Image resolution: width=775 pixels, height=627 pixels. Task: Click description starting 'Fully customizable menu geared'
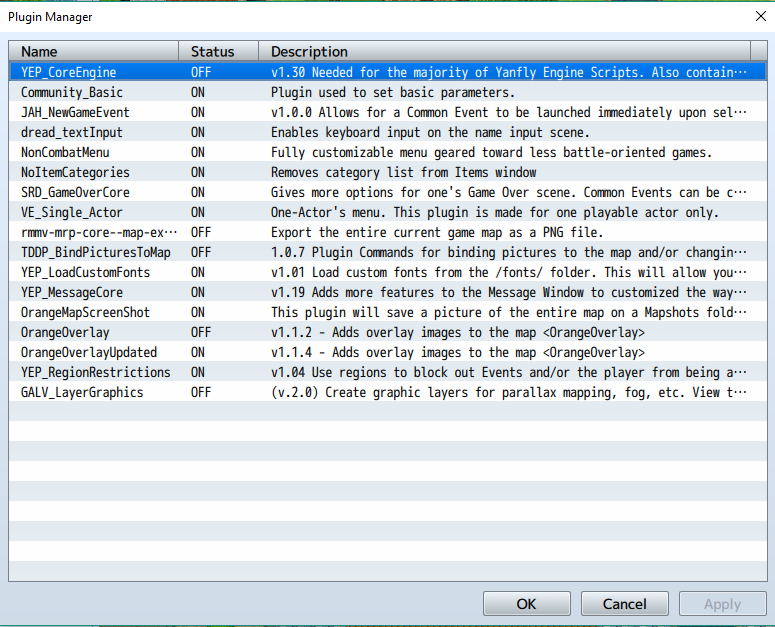491,152
